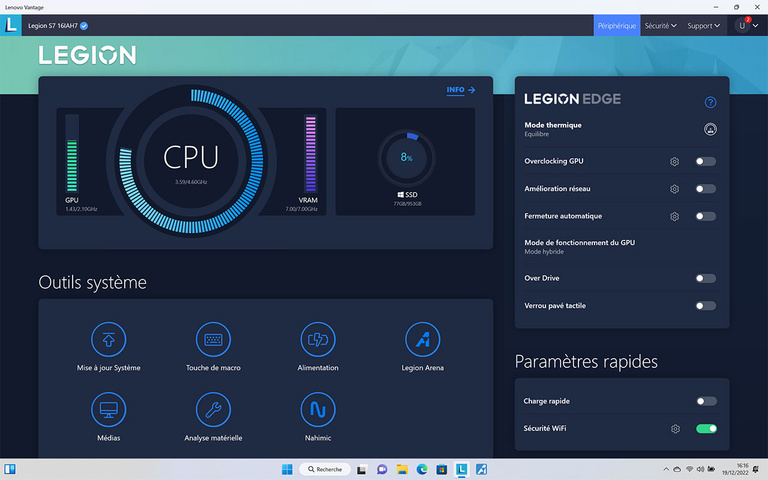Click the Outils système heading
This screenshot has height=480, width=768.
point(93,283)
